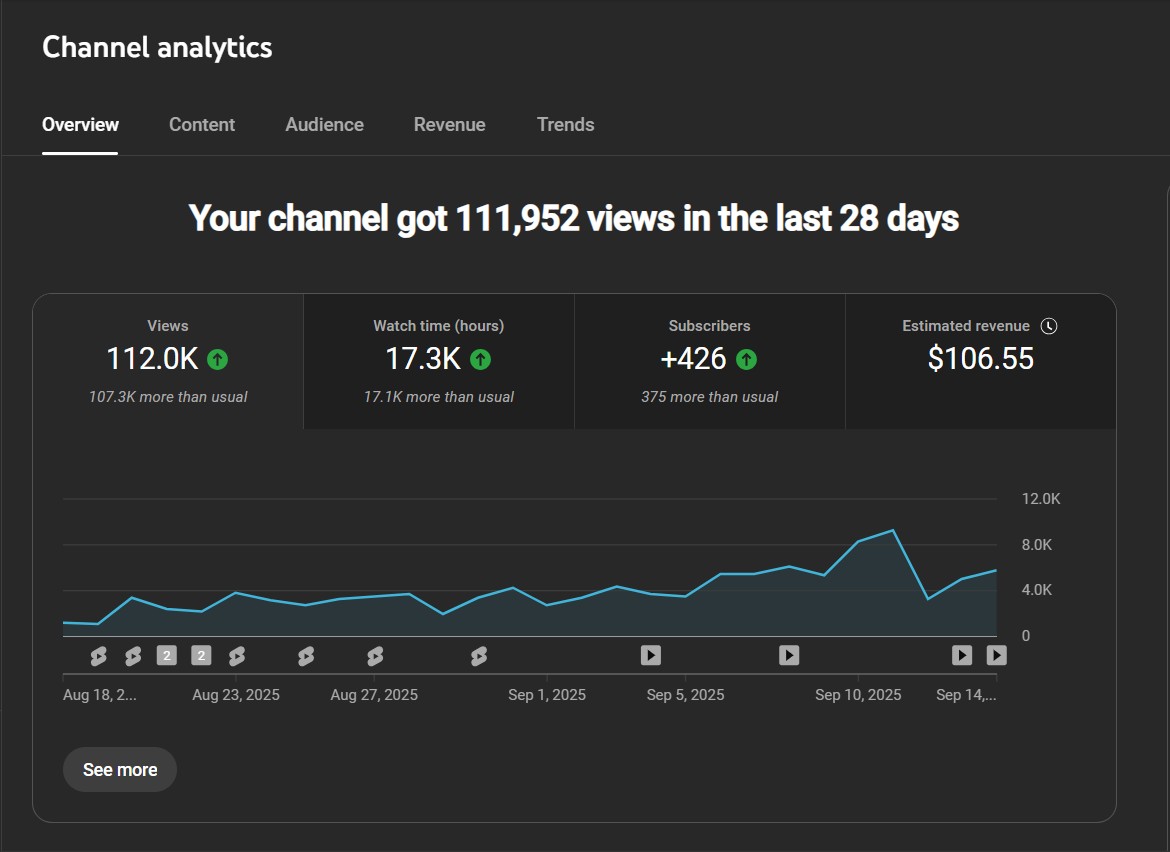Open the first '2' uploads badge on the timeline
The height and width of the screenshot is (852, 1170).
coord(167,656)
